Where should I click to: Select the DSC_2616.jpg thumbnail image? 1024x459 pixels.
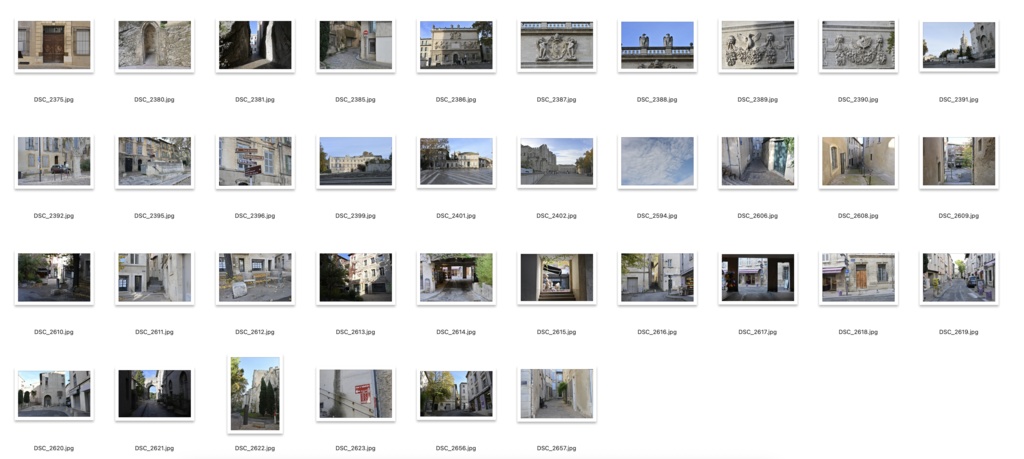coord(658,277)
